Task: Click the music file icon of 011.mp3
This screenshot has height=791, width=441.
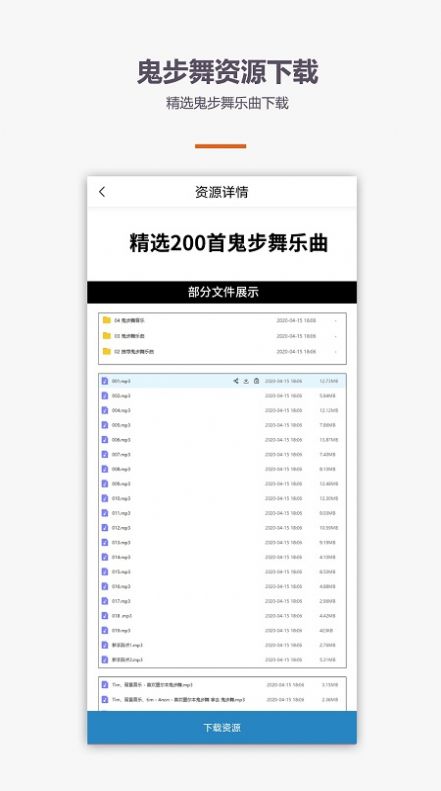Action: pyautogui.click(x=105, y=513)
